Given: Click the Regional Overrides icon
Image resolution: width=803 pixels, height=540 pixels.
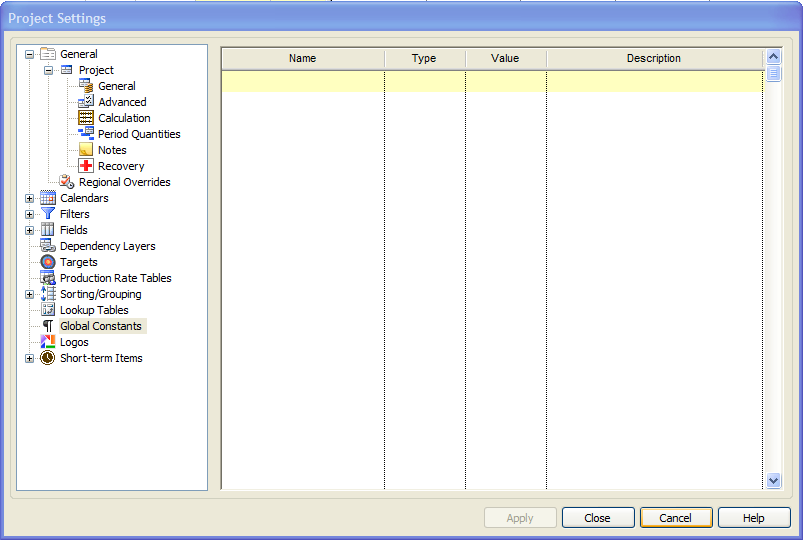Looking at the screenshot, I should tap(67, 182).
